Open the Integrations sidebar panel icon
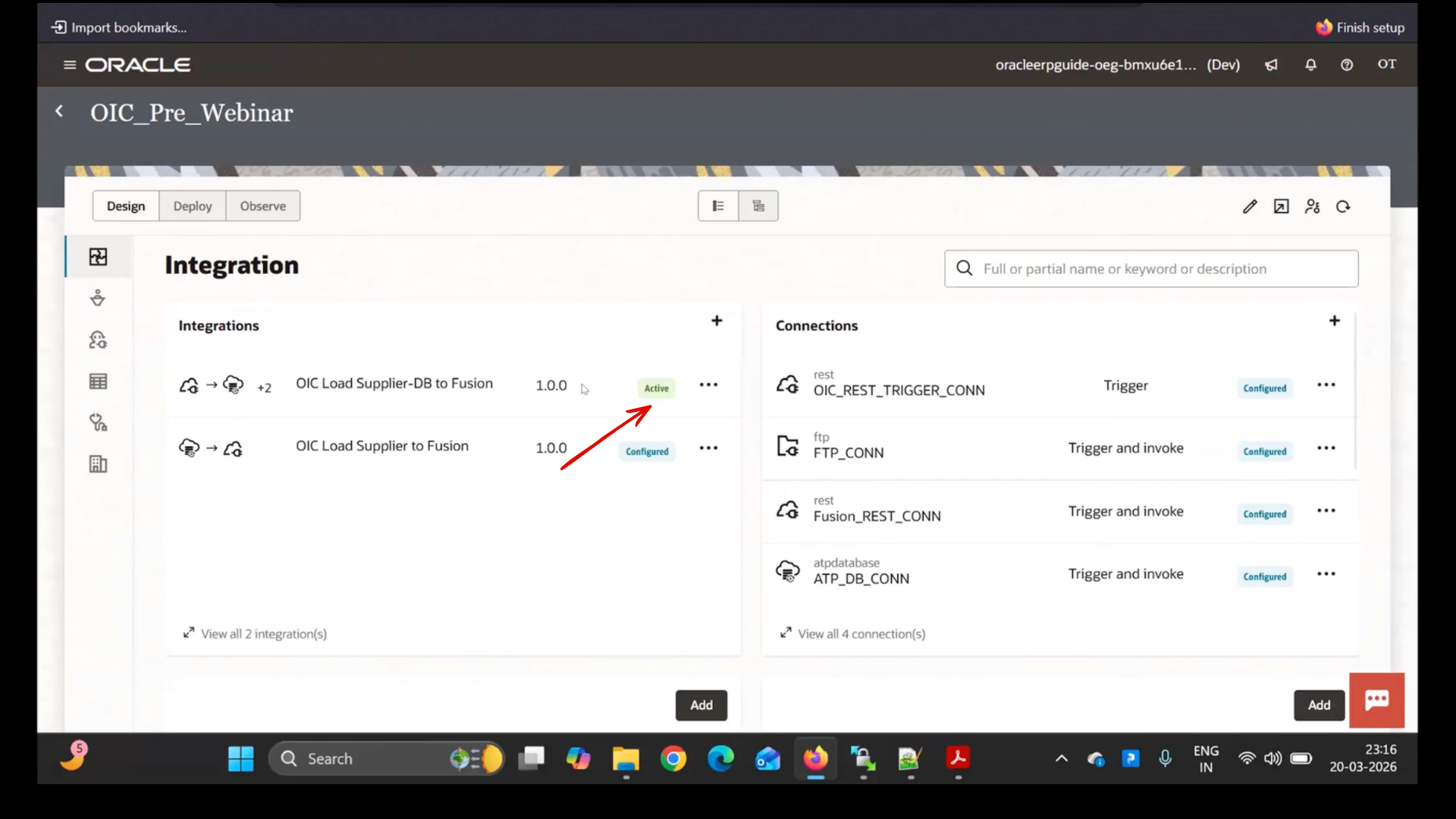The width and height of the screenshot is (1456, 819). click(x=98, y=256)
